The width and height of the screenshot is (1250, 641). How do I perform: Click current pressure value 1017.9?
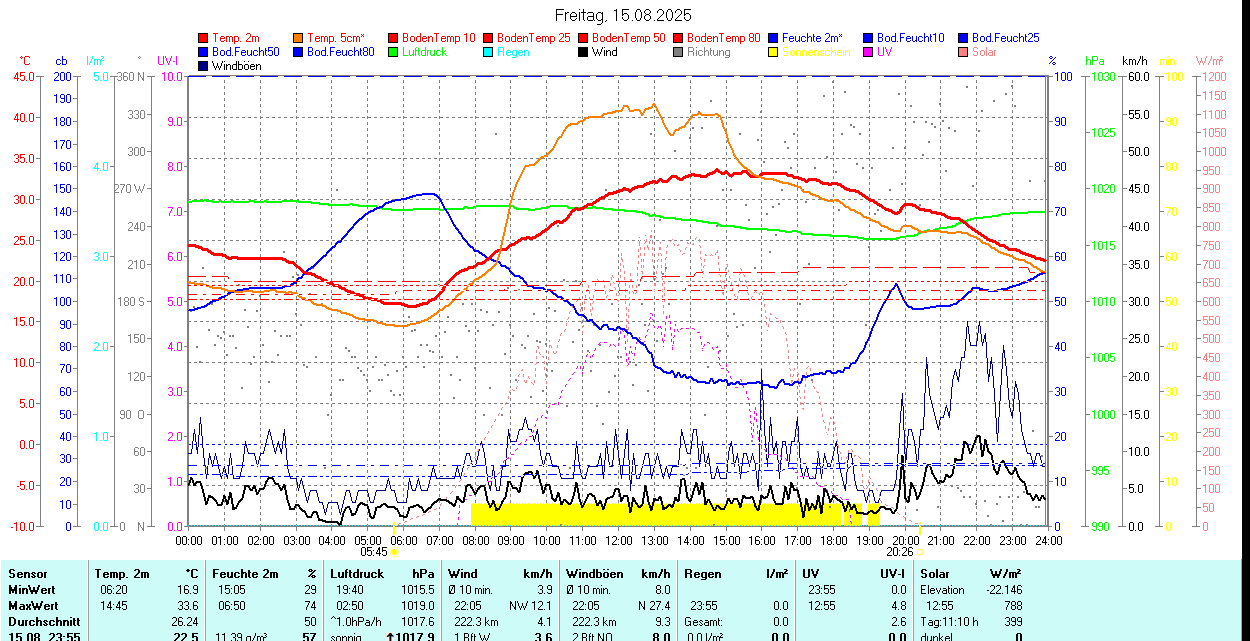(x=414, y=637)
